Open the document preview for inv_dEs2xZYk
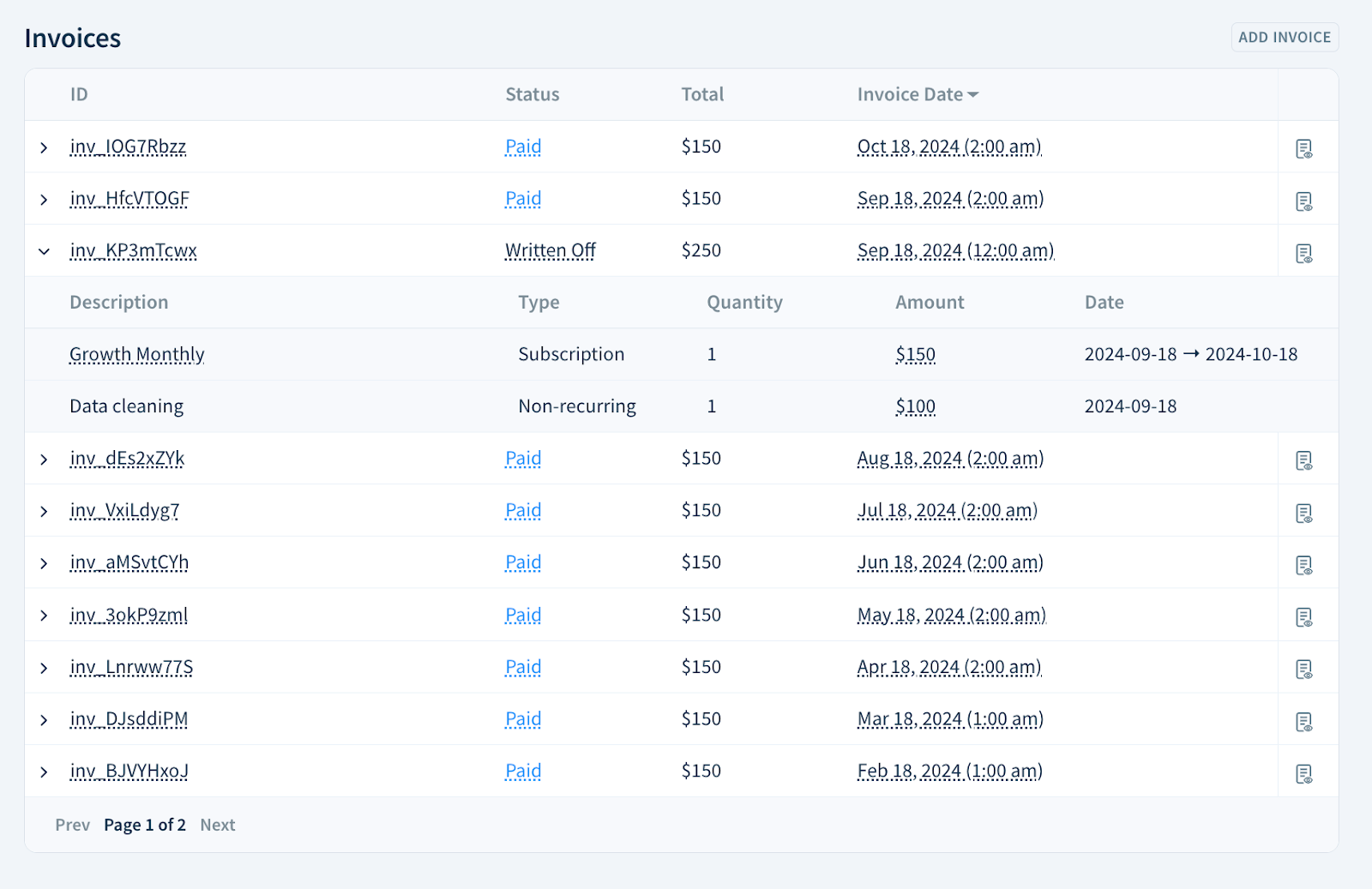Image resolution: width=1372 pixels, height=889 pixels. 1304,461
